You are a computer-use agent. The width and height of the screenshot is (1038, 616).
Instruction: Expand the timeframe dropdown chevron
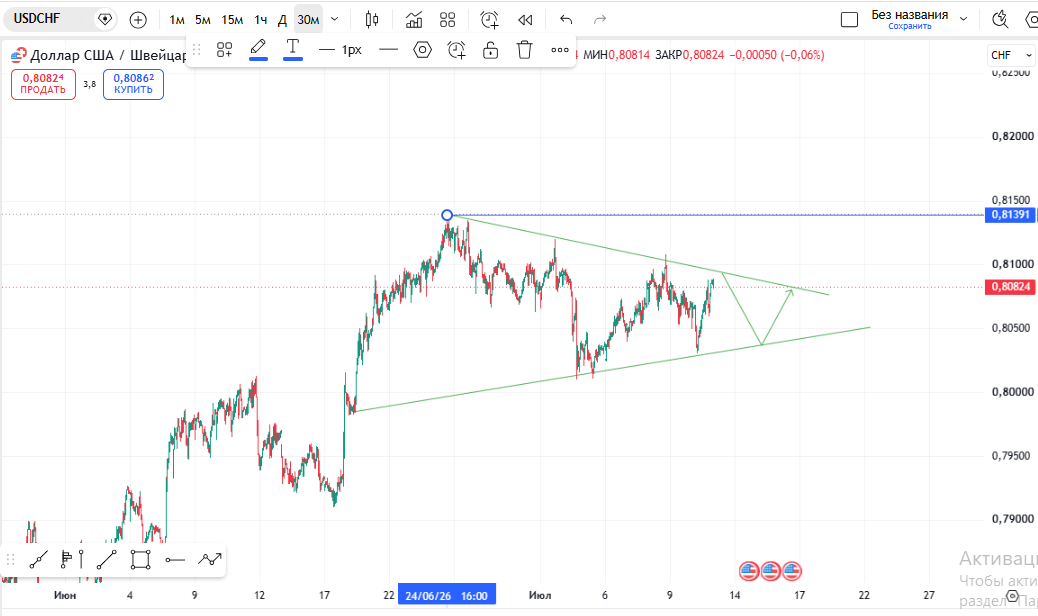pyautogui.click(x=334, y=19)
